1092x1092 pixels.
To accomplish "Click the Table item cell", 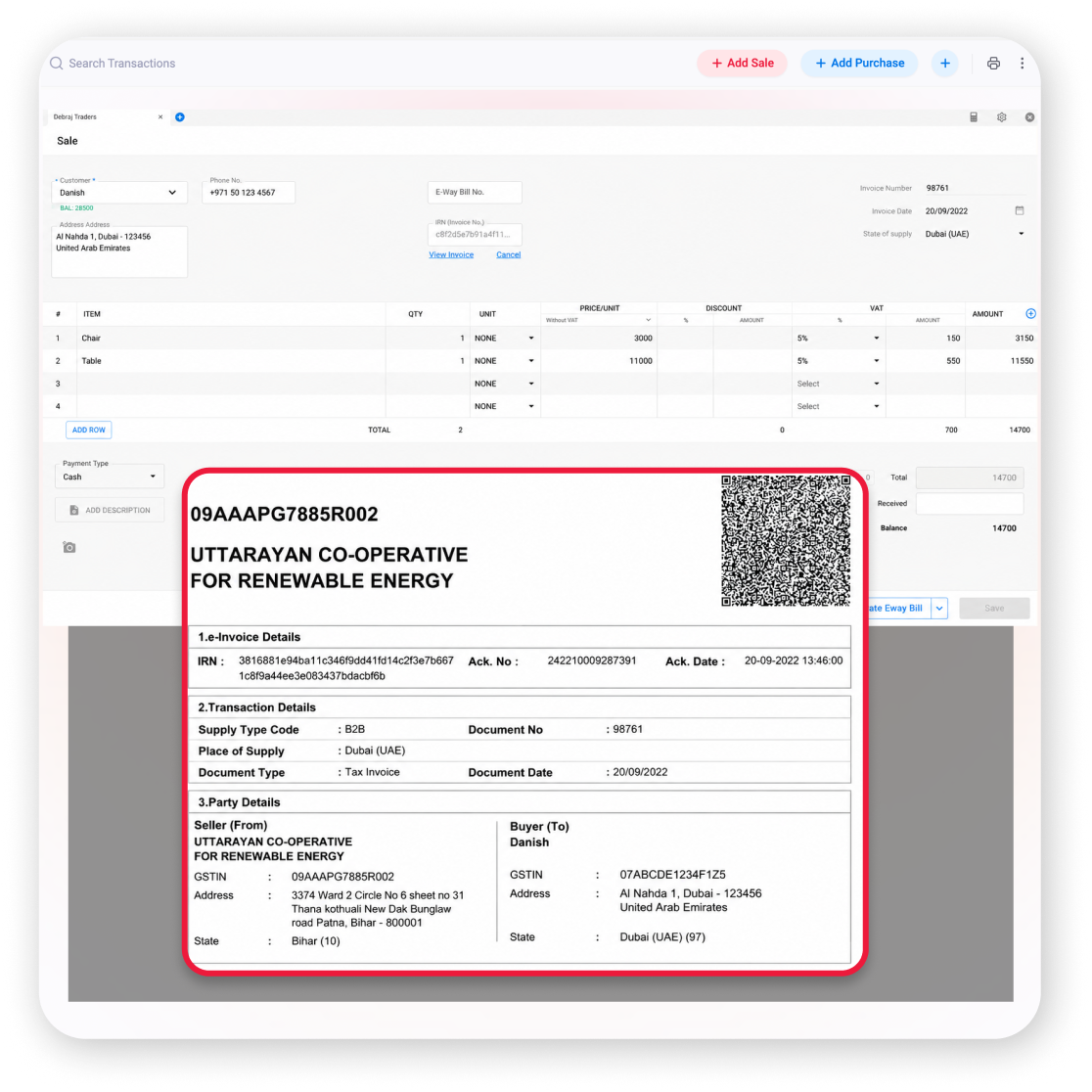I will [x=231, y=361].
